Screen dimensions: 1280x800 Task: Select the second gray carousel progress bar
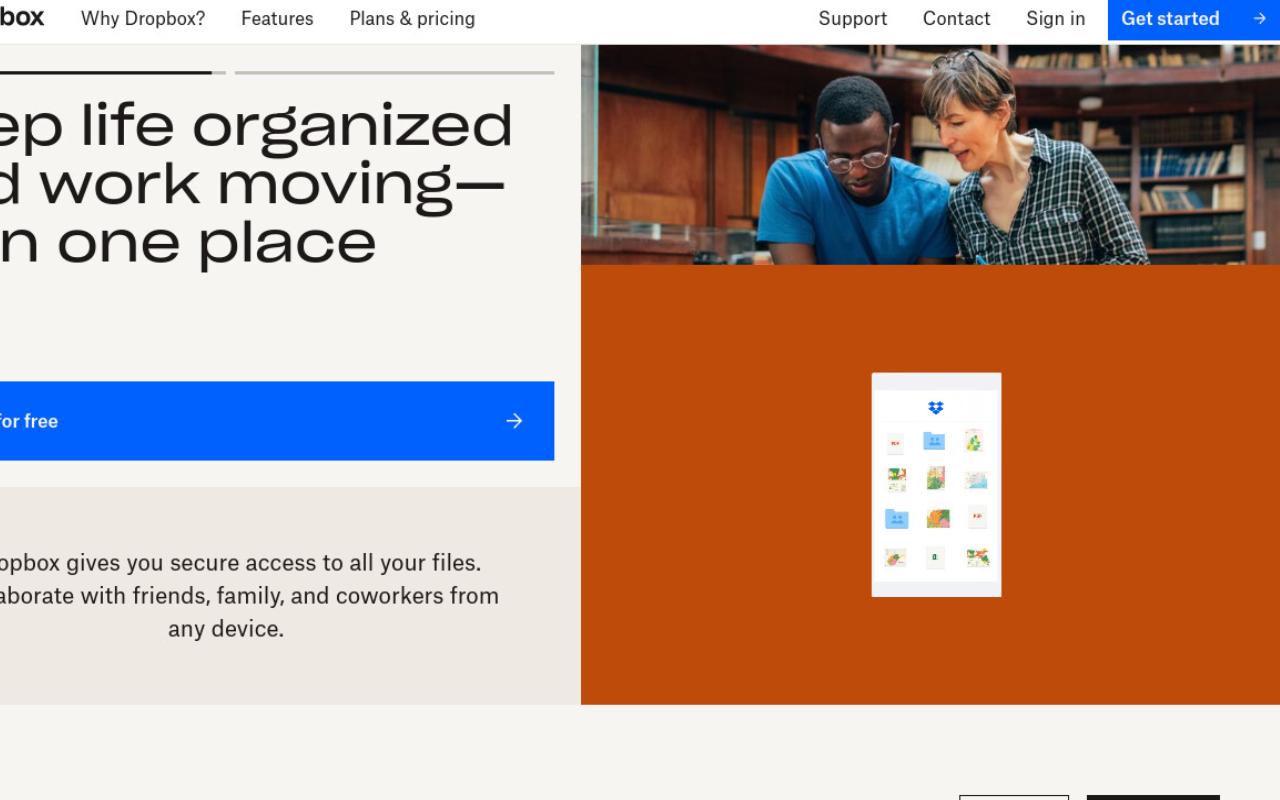394,72
